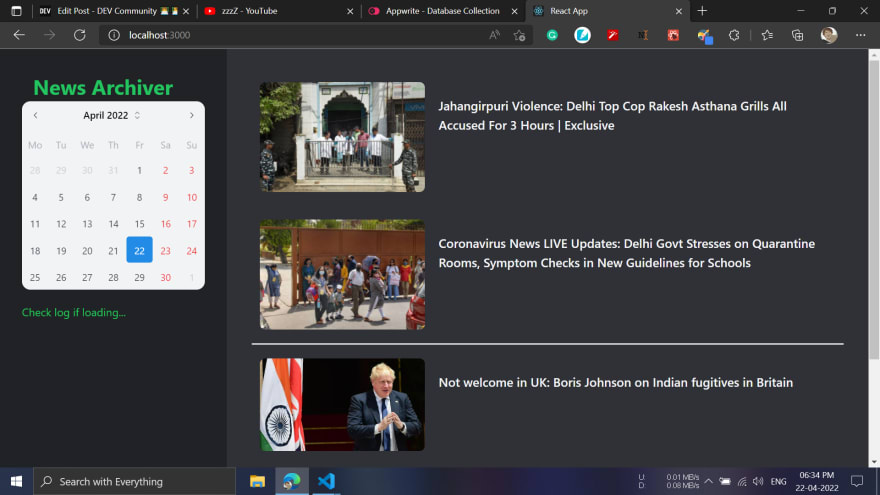Click the Boris Johnson article thumbnail
Image resolution: width=880 pixels, height=495 pixels.
click(x=342, y=405)
